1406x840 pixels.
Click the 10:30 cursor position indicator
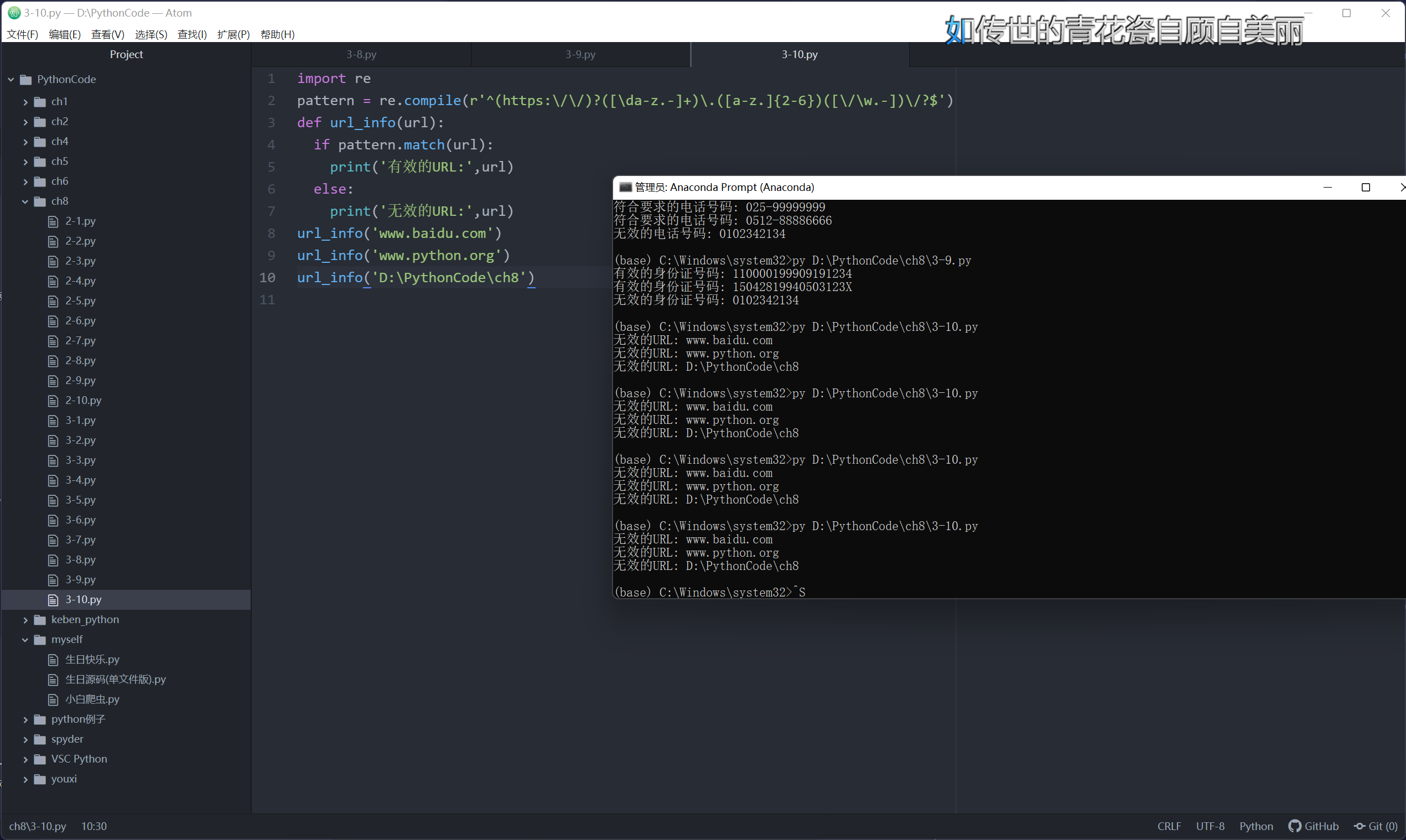[x=94, y=826]
